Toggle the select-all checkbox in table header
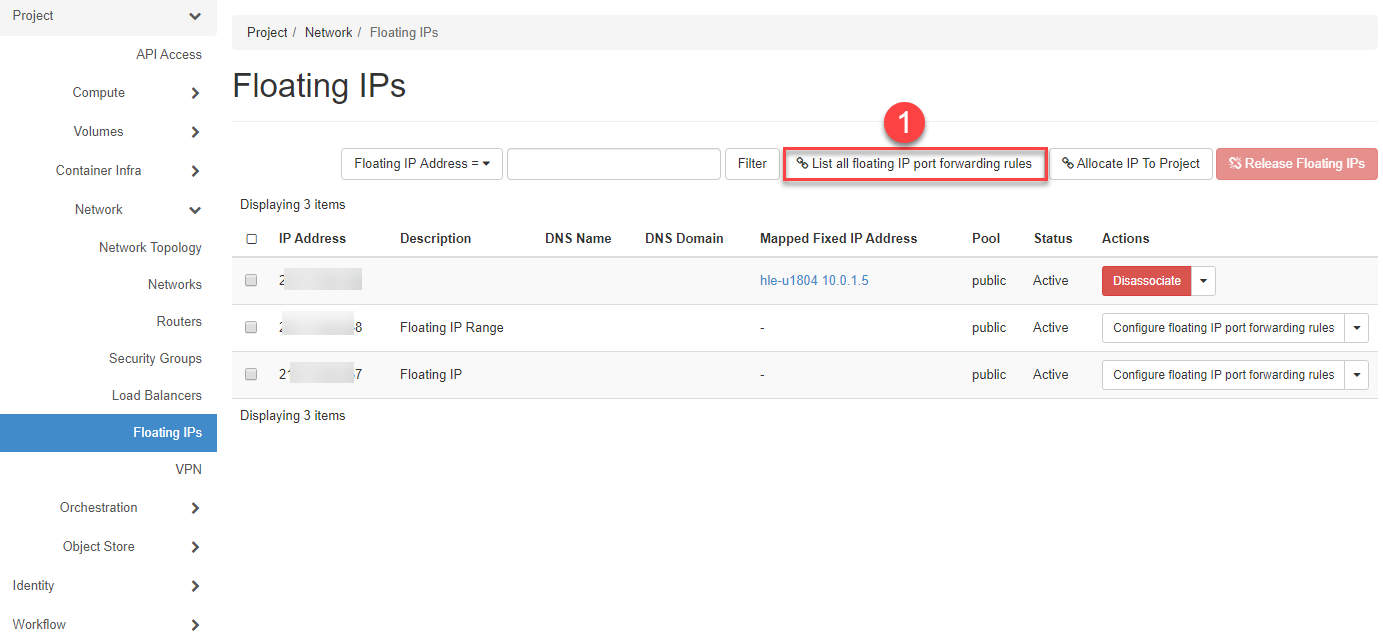The height and width of the screenshot is (642, 1383). pyautogui.click(x=252, y=239)
